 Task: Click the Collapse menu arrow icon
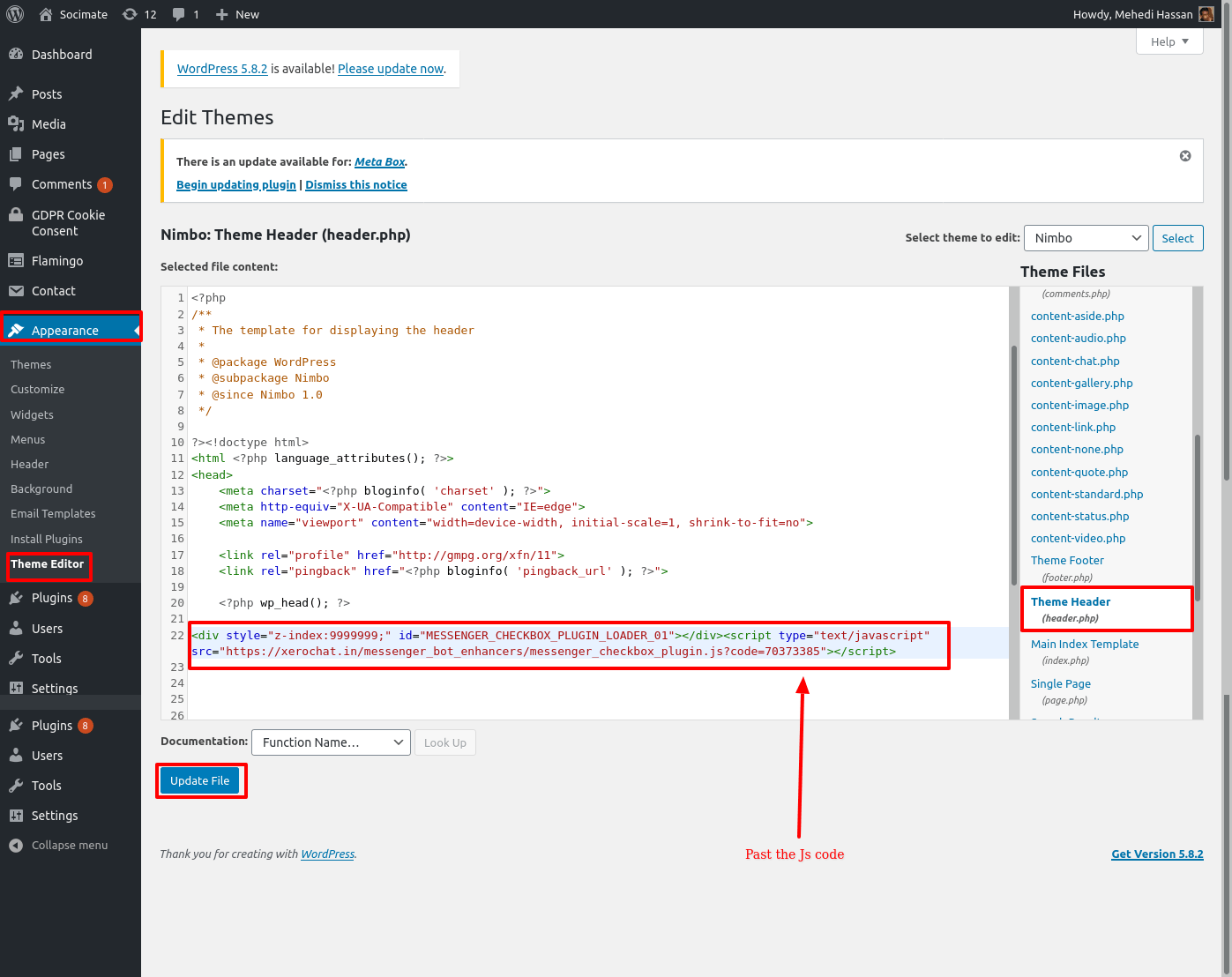[16, 845]
